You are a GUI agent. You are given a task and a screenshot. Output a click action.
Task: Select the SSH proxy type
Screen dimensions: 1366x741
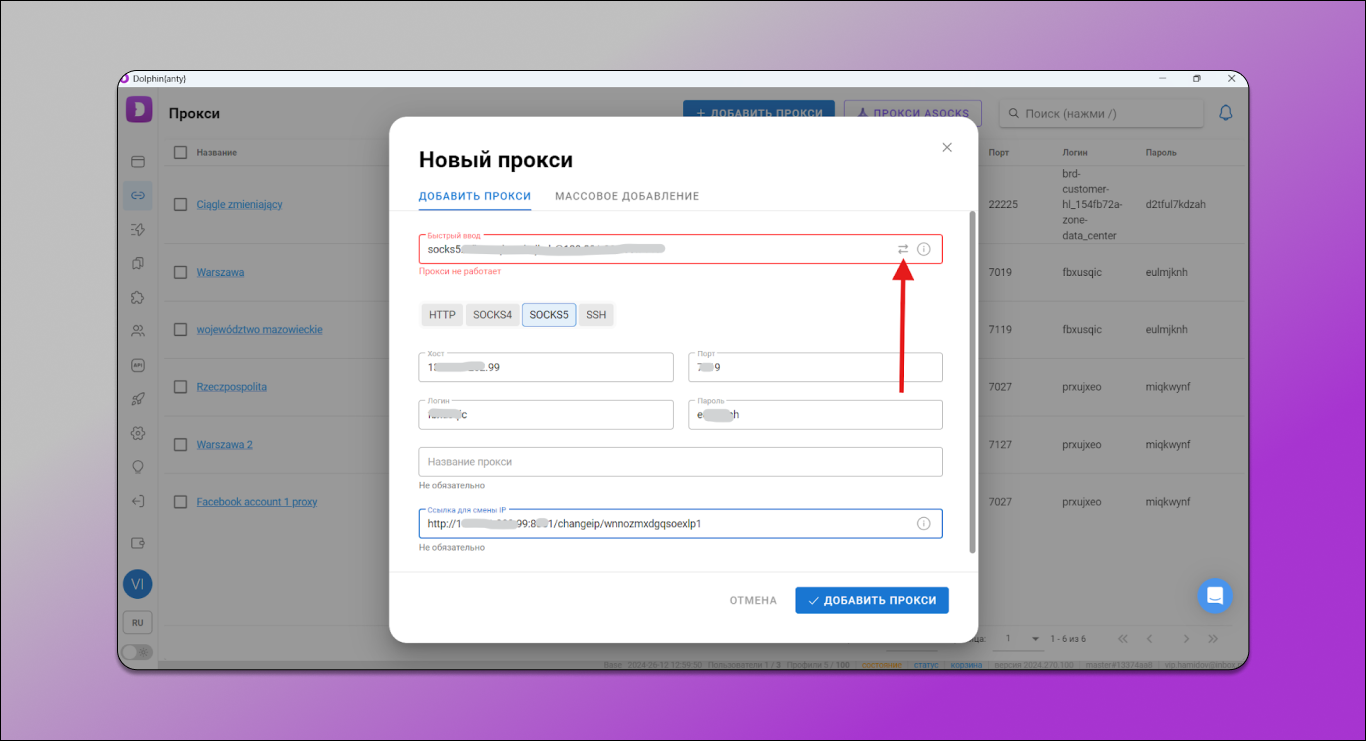pos(596,315)
